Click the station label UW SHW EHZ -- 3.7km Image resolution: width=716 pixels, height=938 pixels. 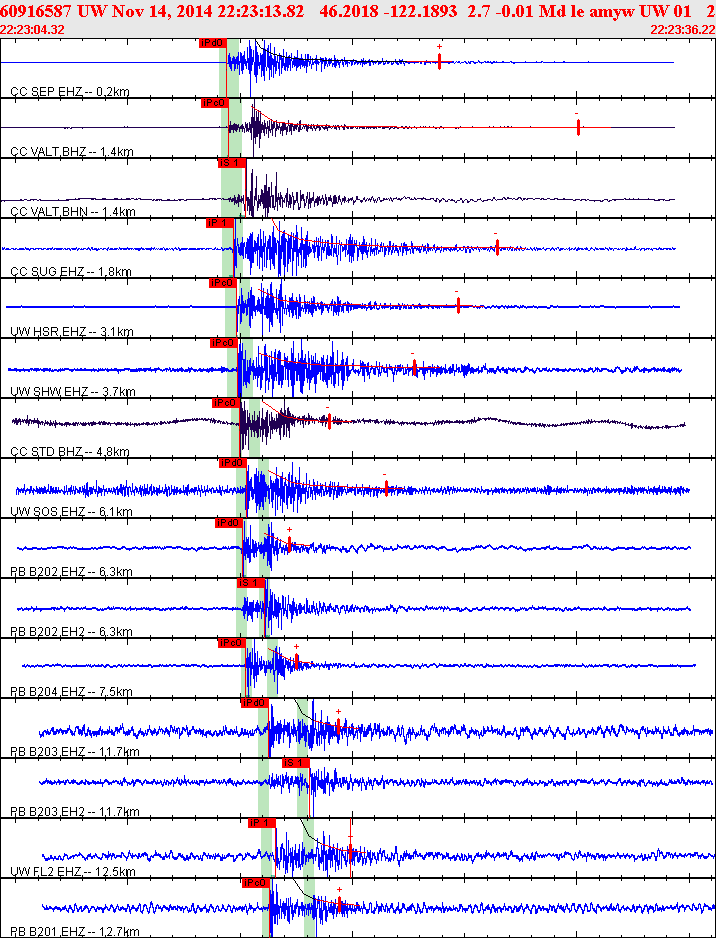[x=74, y=392]
